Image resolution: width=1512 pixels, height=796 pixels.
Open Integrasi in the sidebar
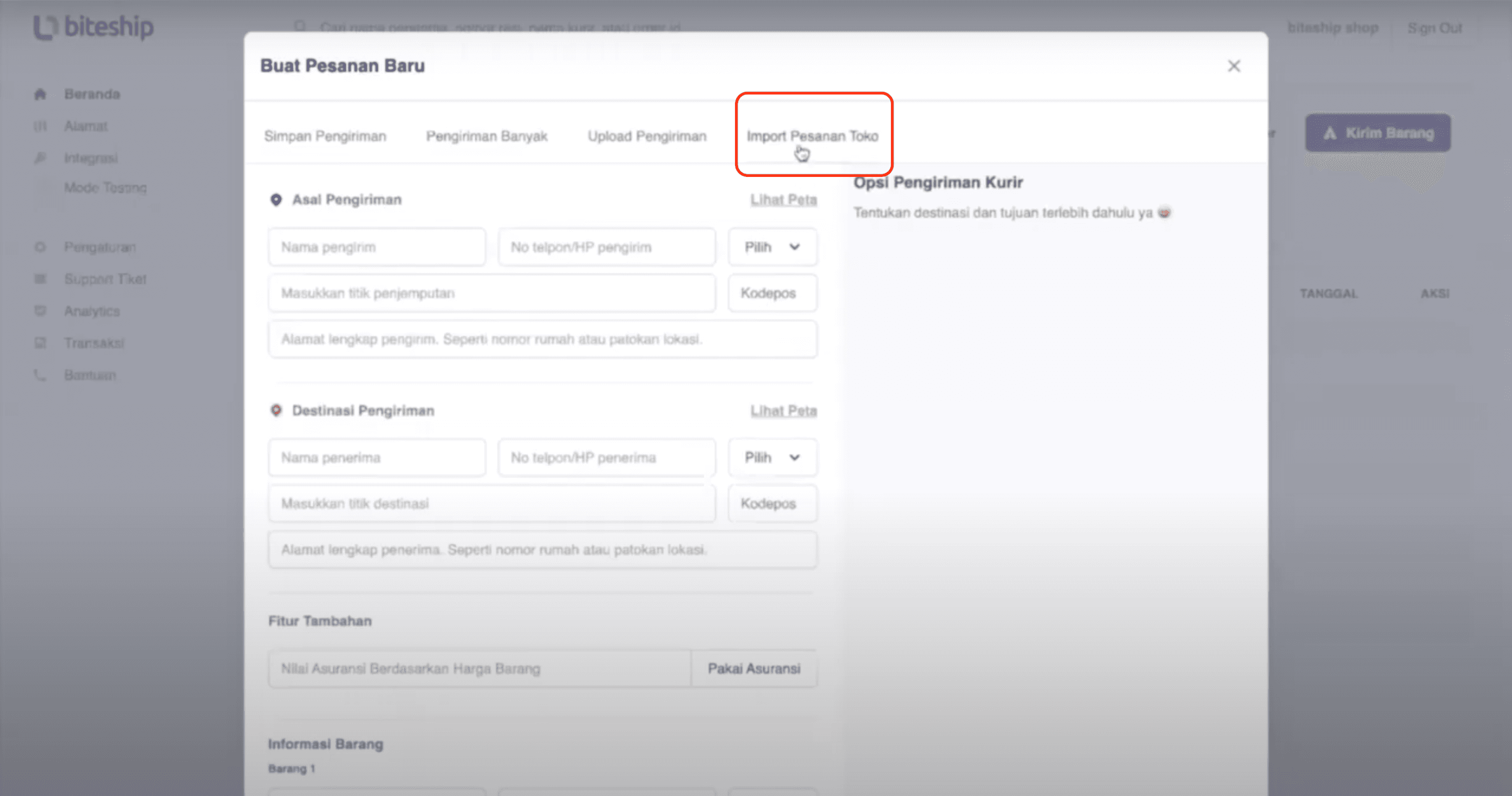[x=91, y=158]
